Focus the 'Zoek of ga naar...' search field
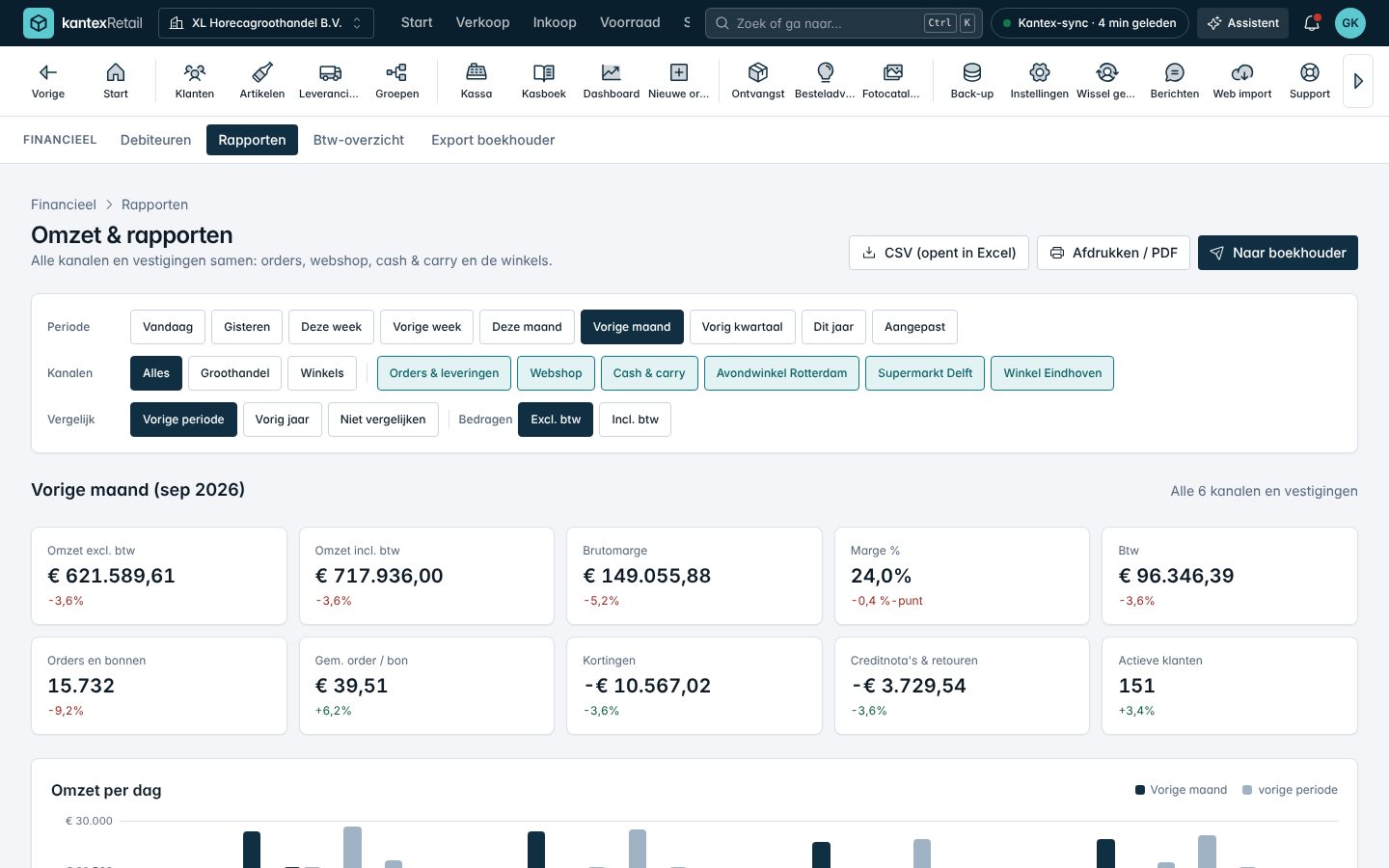The width and height of the screenshot is (1389, 868). coord(844,23)
